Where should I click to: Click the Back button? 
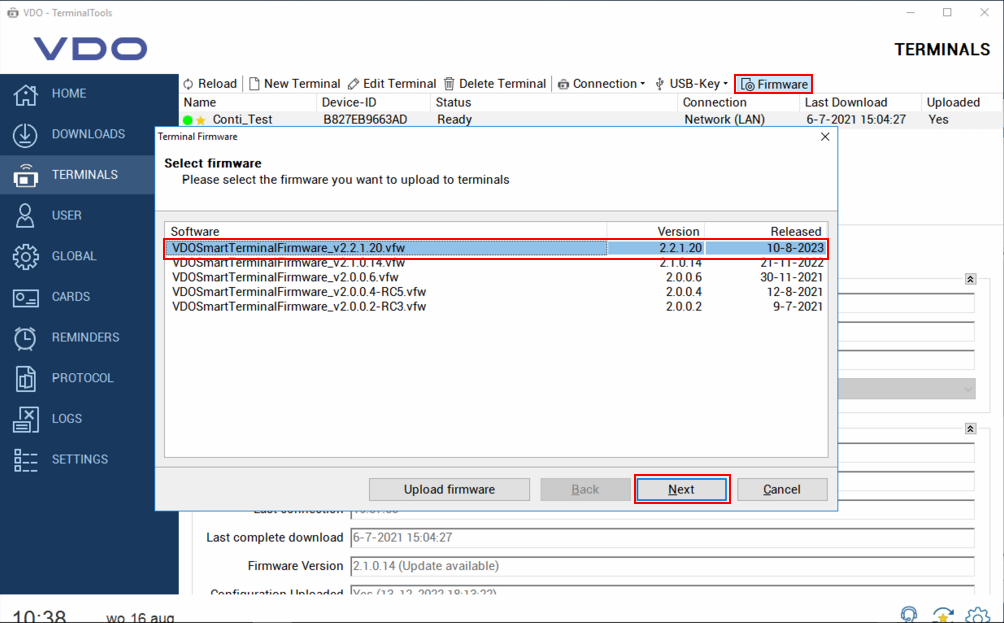pyautogui.click(x=585, y=489)
